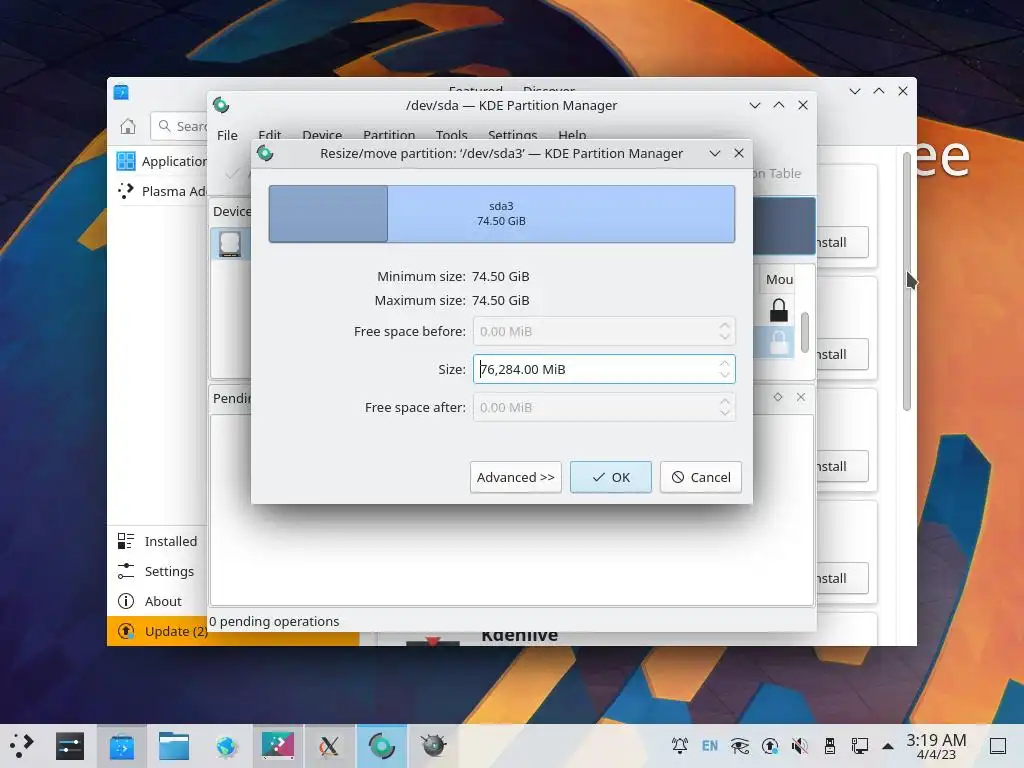Open the Partition menu

point(389,135)
